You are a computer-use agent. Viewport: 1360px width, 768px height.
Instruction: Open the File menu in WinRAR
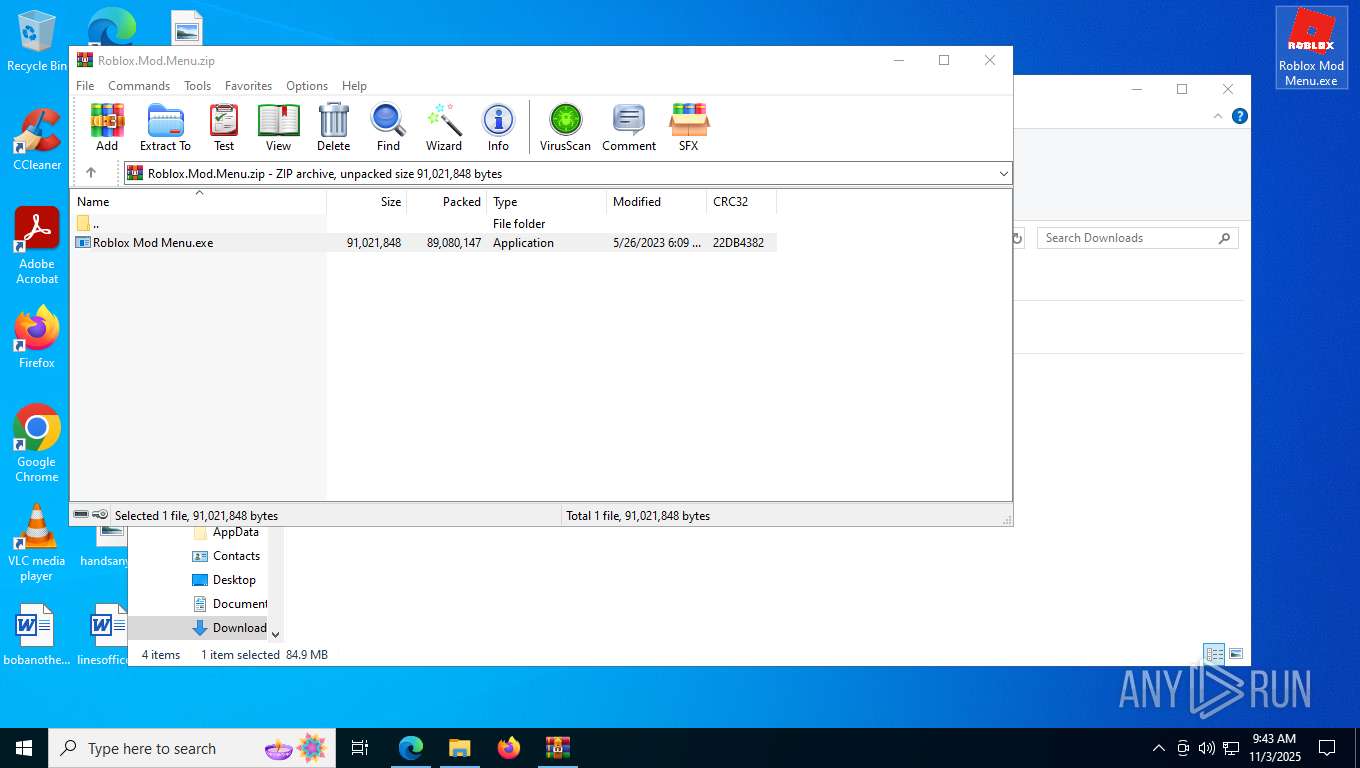click(x=85, y=86)
